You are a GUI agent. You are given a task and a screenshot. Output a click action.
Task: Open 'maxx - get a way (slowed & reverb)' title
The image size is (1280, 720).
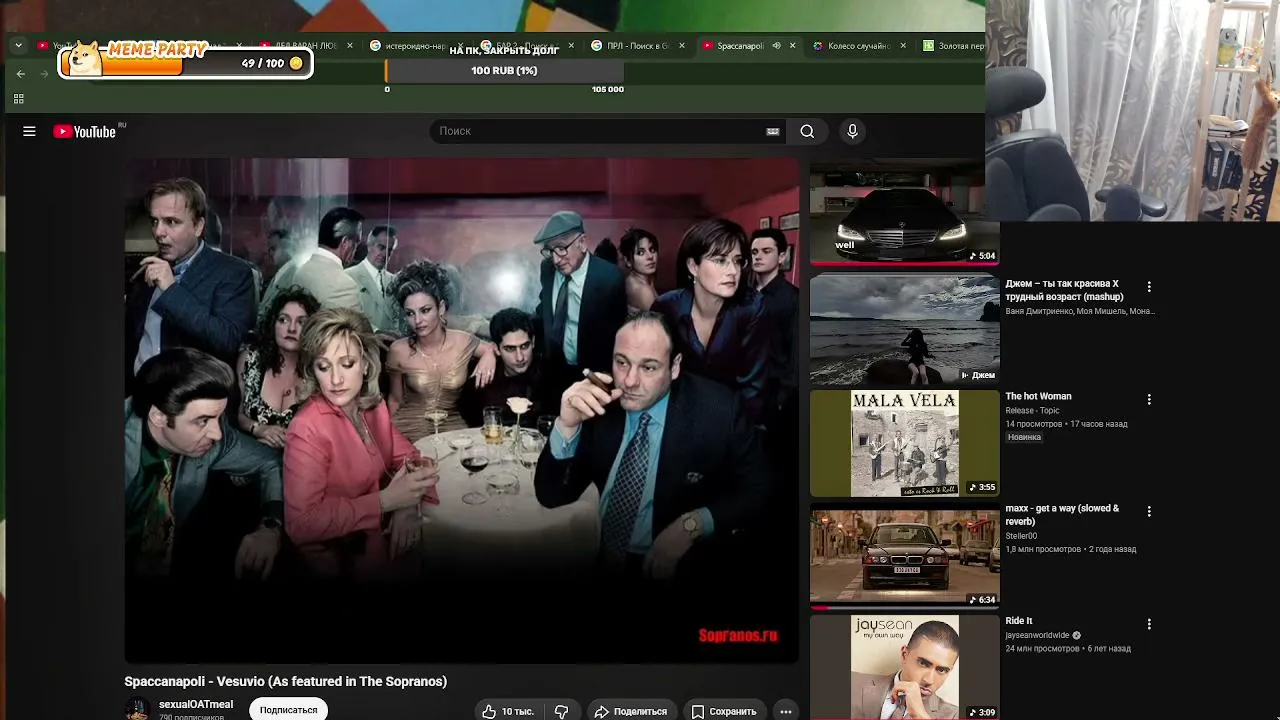(1062, 515)
